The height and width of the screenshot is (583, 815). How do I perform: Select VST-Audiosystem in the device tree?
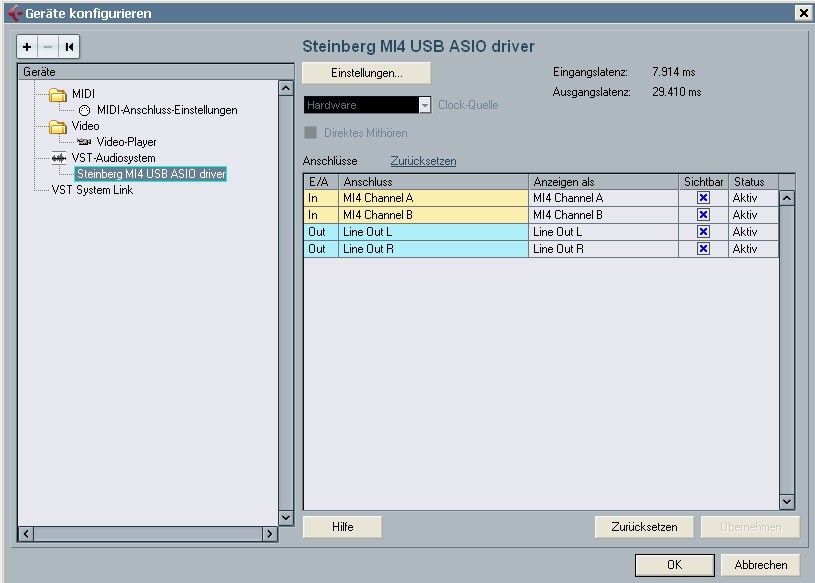pyautogui.click(x=113, y=158)
